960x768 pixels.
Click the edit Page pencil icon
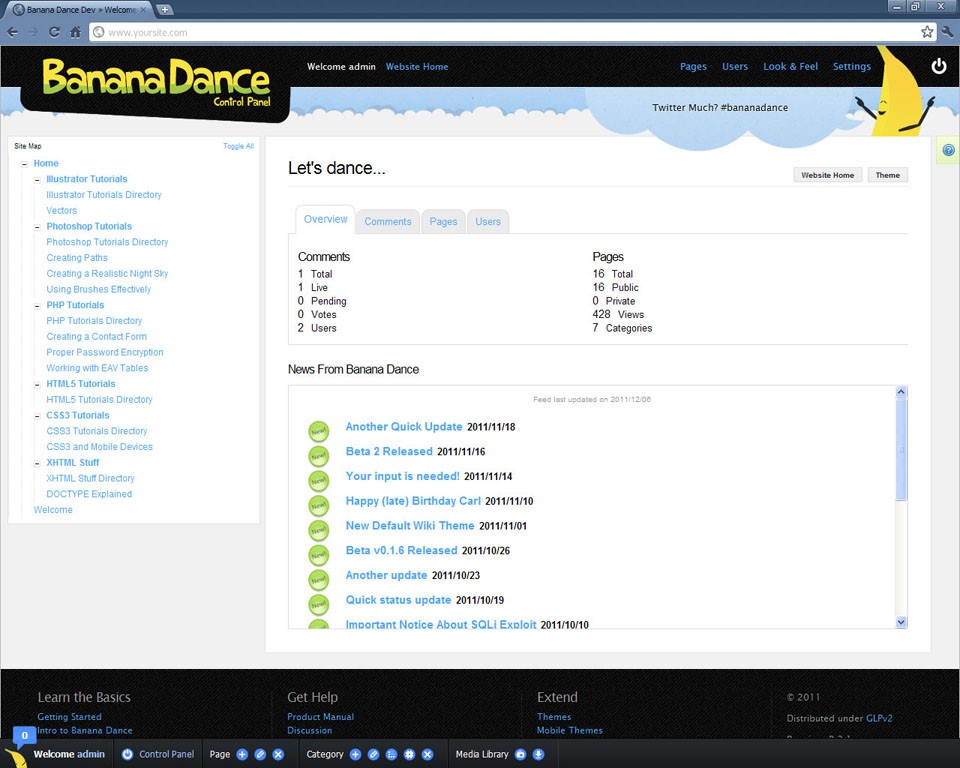(260, 754)
